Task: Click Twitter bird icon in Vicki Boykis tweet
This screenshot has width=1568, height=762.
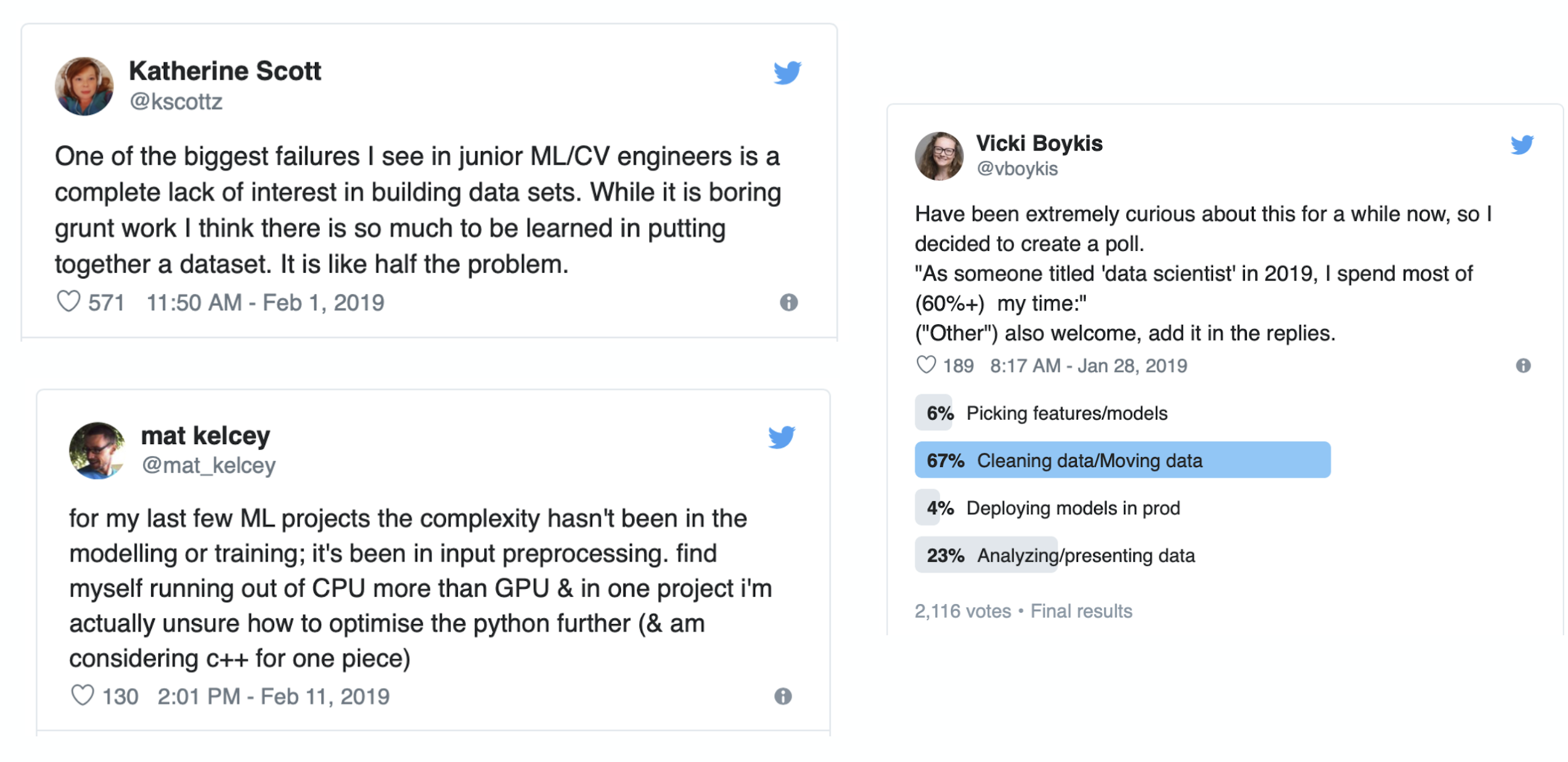Action: (1521, 144)
